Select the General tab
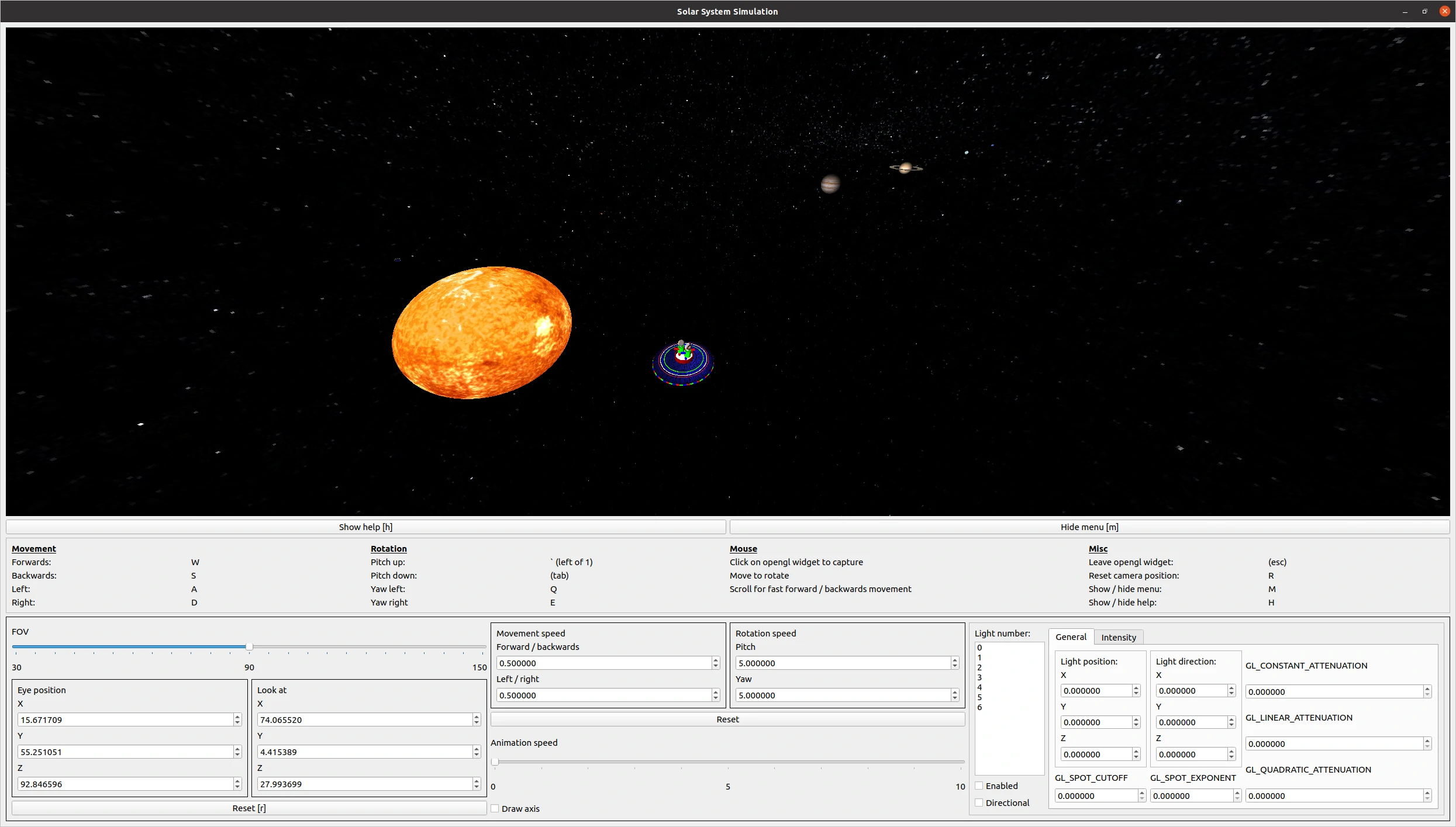This screenshot has height=827, width=1456. 1071,636
